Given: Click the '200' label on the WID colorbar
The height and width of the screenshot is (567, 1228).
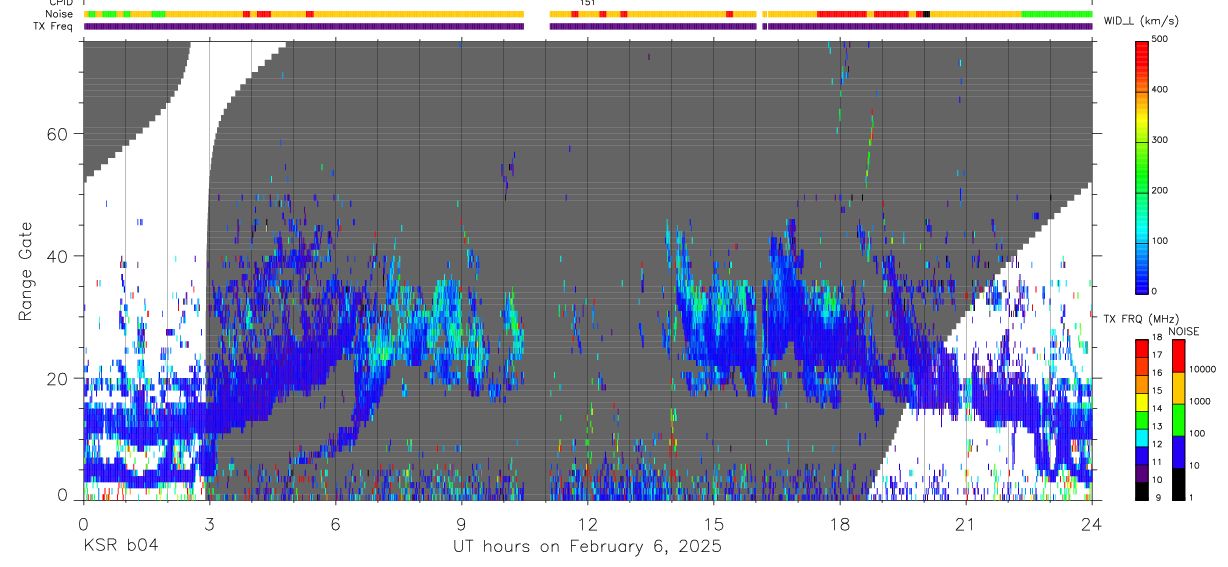Looking at the screenshot, I should [x=1161, y=190].
